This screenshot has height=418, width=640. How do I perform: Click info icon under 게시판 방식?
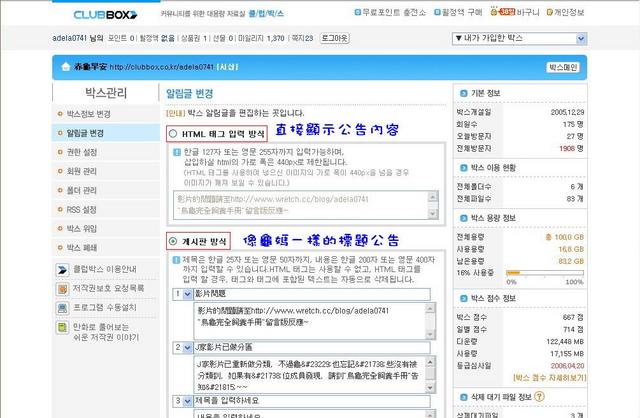[x=176, y=260]
